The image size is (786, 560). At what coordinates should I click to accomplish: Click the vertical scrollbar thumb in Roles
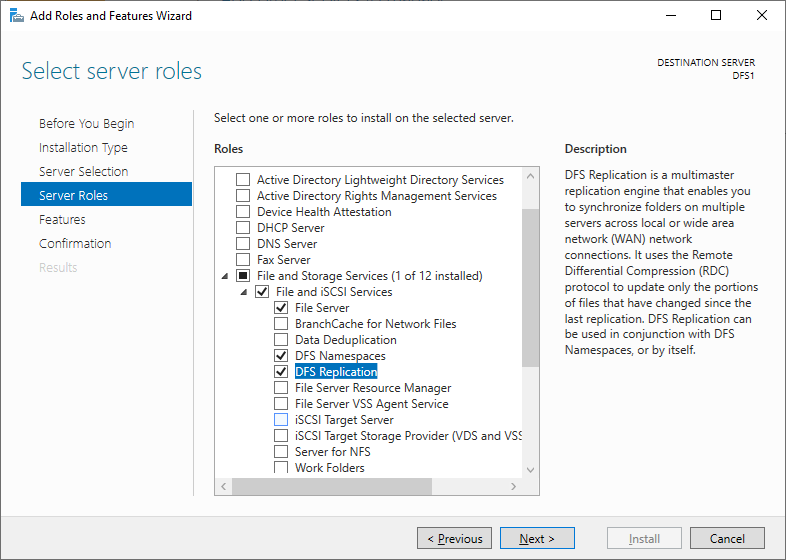pyautogui.click(x=530, y=288)
